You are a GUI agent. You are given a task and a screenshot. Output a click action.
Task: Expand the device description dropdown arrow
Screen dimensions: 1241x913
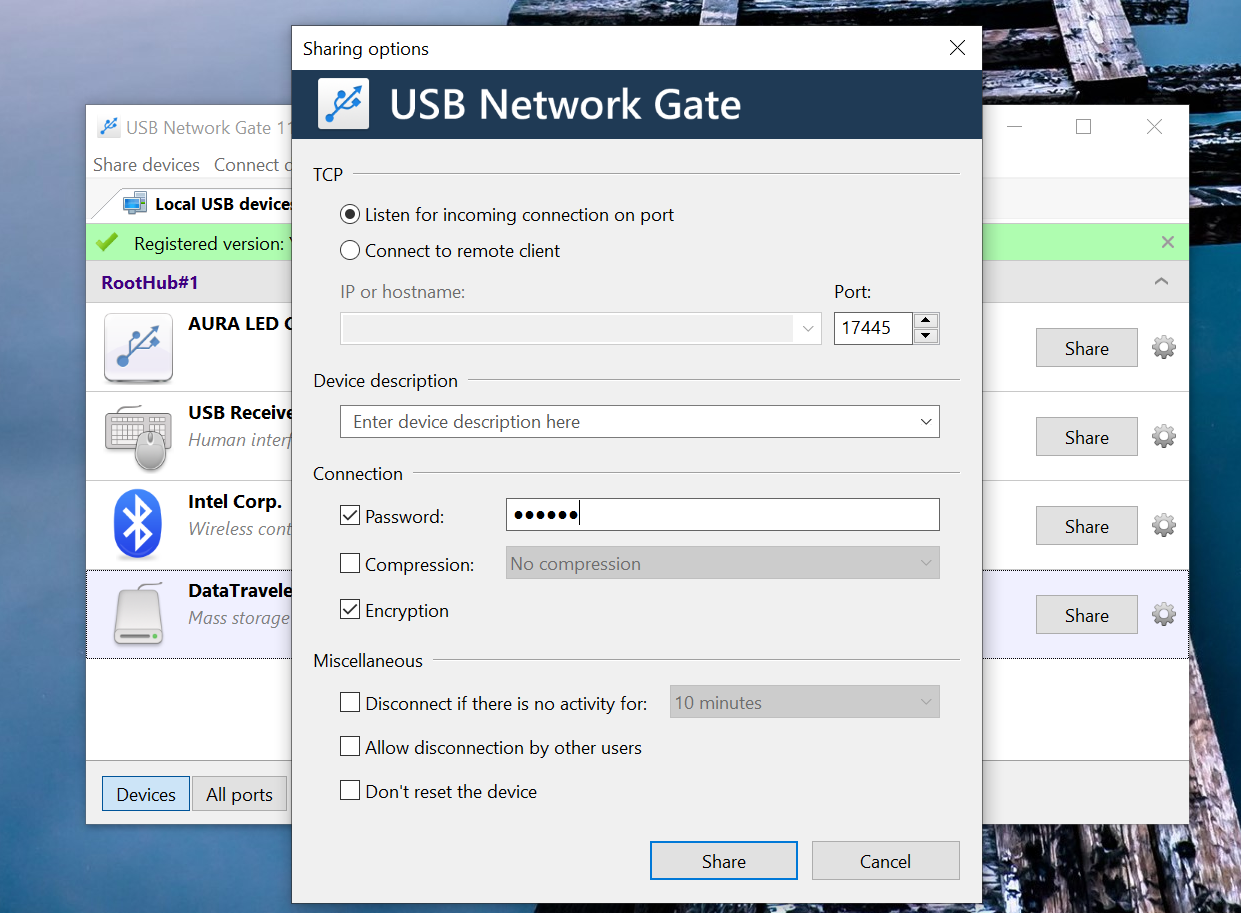926,422
